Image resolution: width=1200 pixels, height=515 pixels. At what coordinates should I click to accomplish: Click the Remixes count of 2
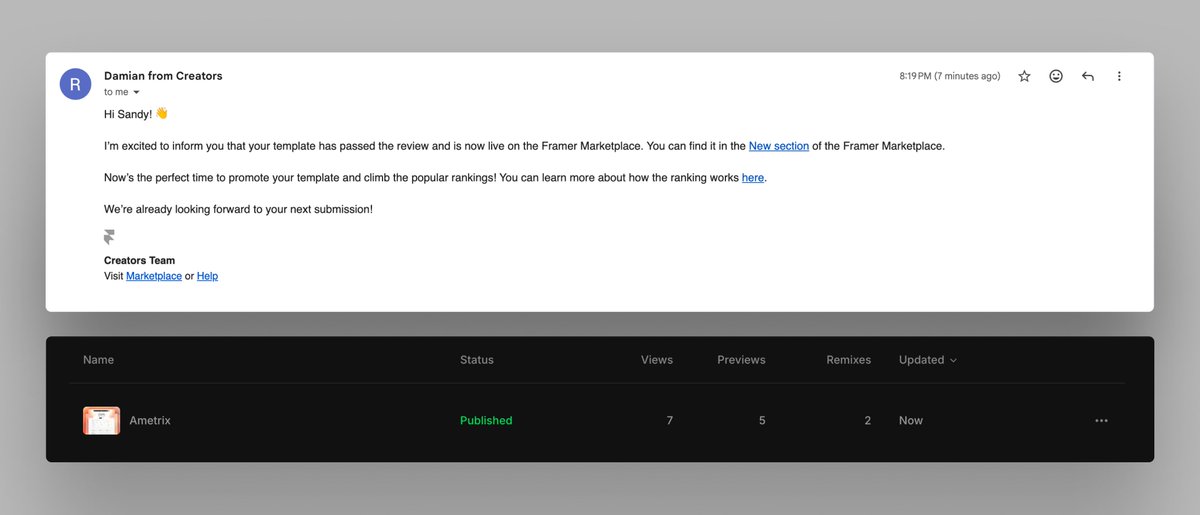pyautogui.click(x=867, y=421)
